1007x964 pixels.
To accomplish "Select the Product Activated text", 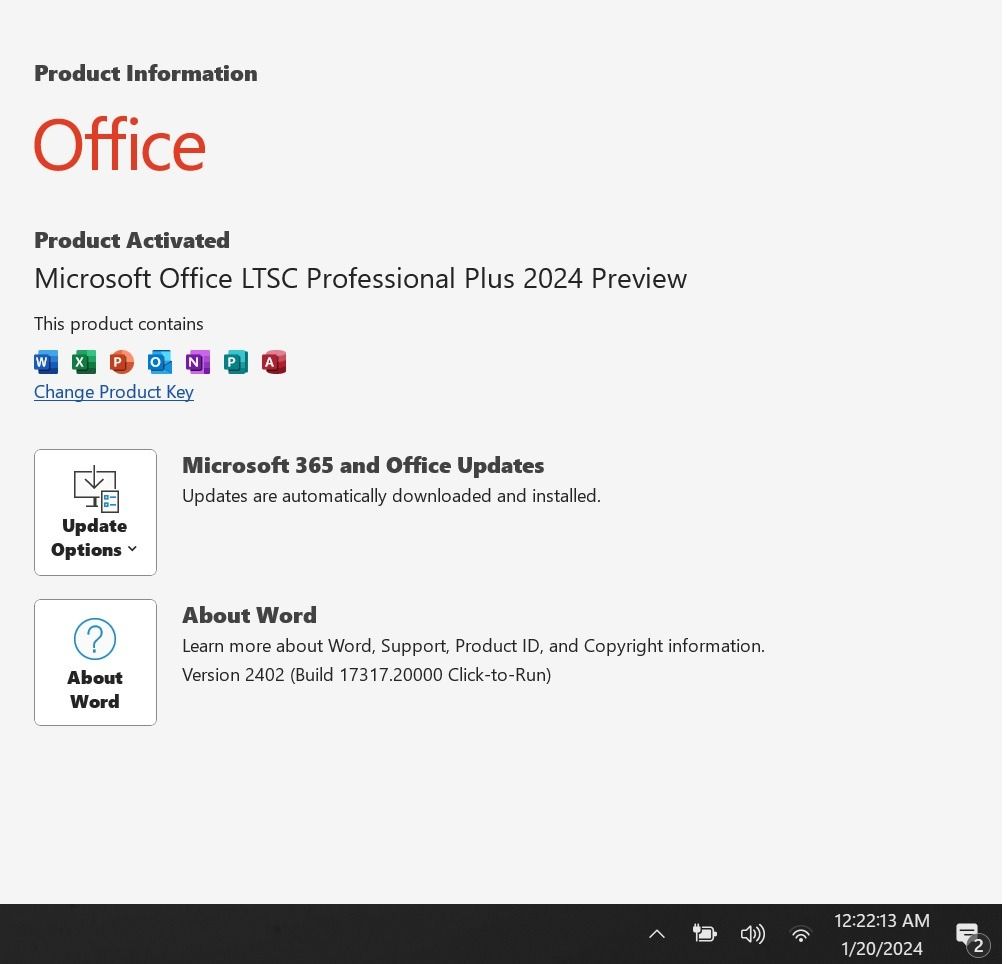I will [x=132, y=241].
